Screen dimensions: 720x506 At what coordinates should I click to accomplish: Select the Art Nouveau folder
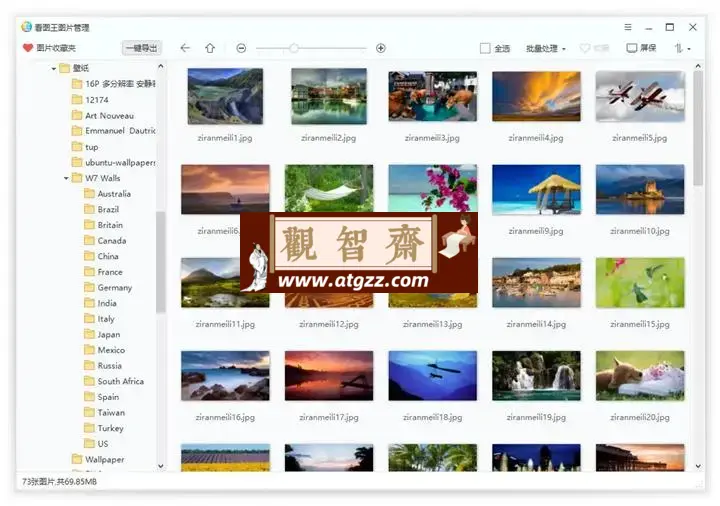(x=103, y=116)
